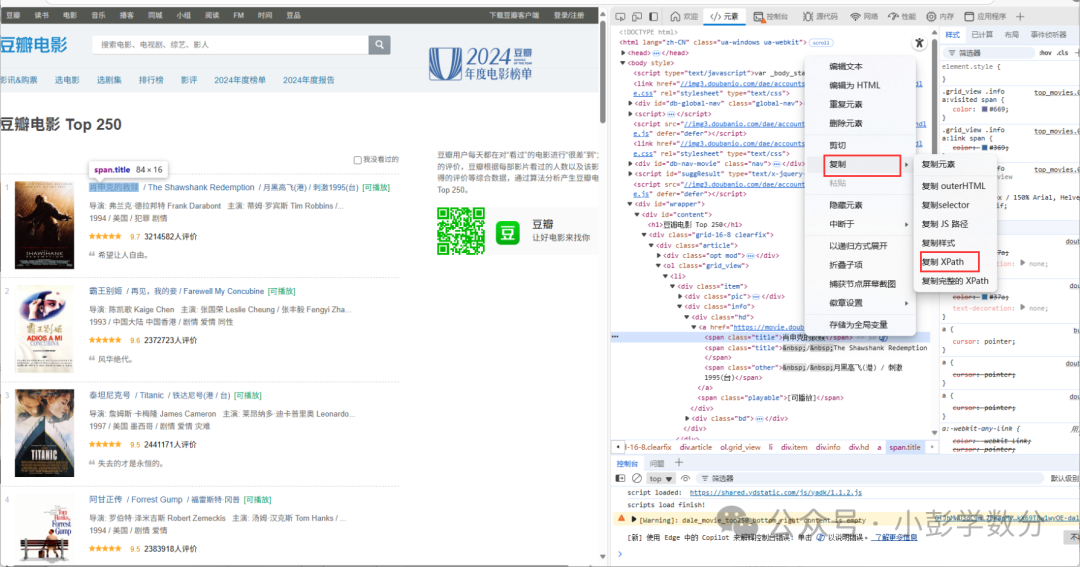Collapse the div id=wrapper node

[630, 205]
